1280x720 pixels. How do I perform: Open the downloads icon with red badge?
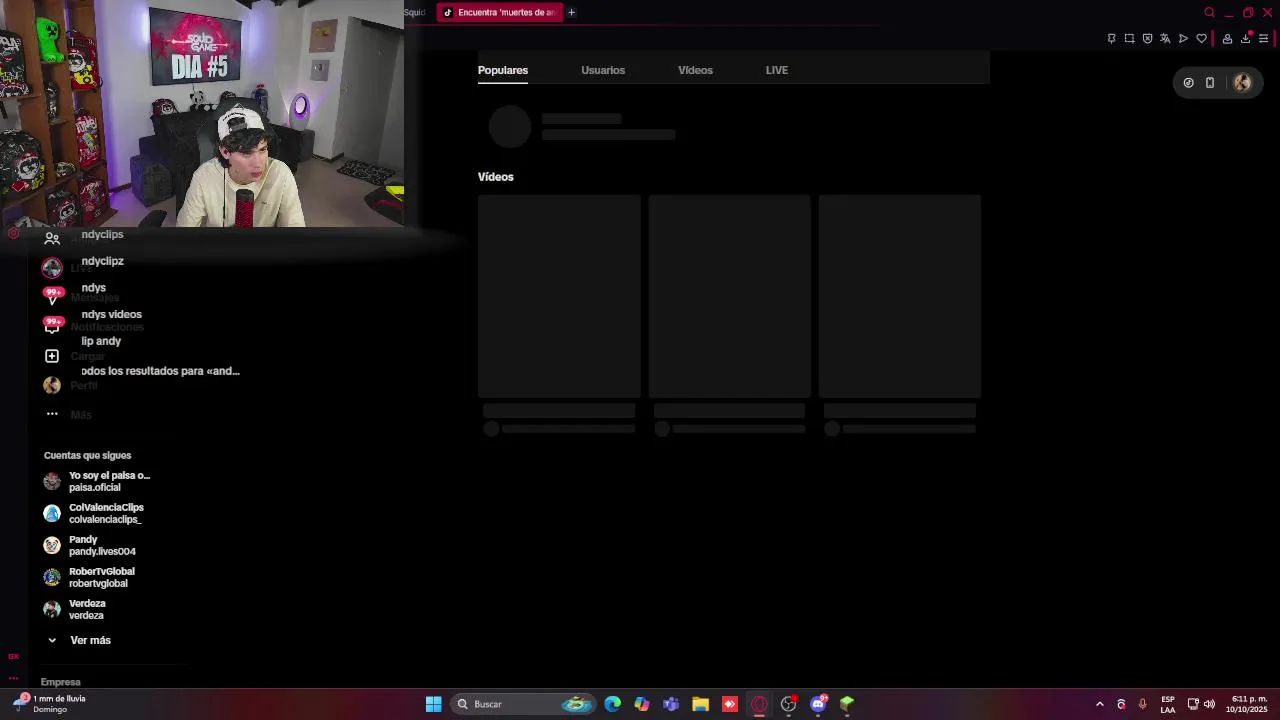1245,38
